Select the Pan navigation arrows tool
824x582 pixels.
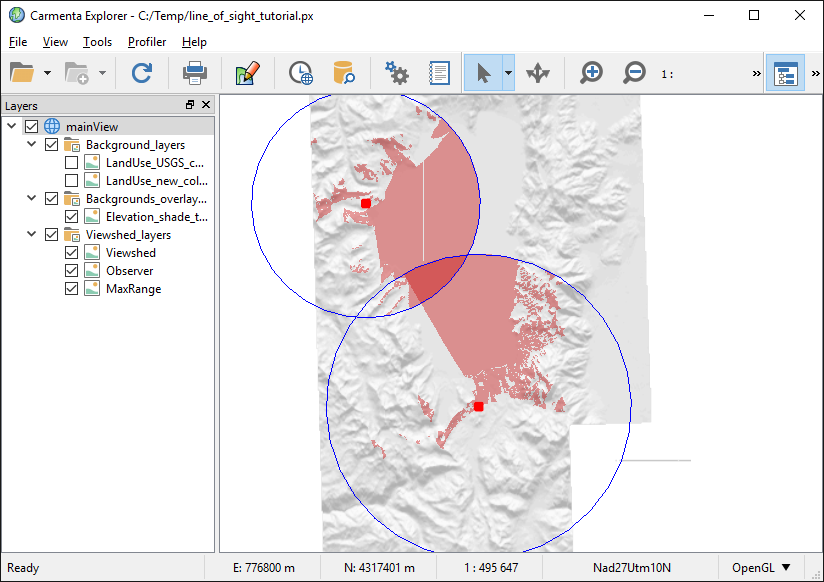(x=538, y=73)
